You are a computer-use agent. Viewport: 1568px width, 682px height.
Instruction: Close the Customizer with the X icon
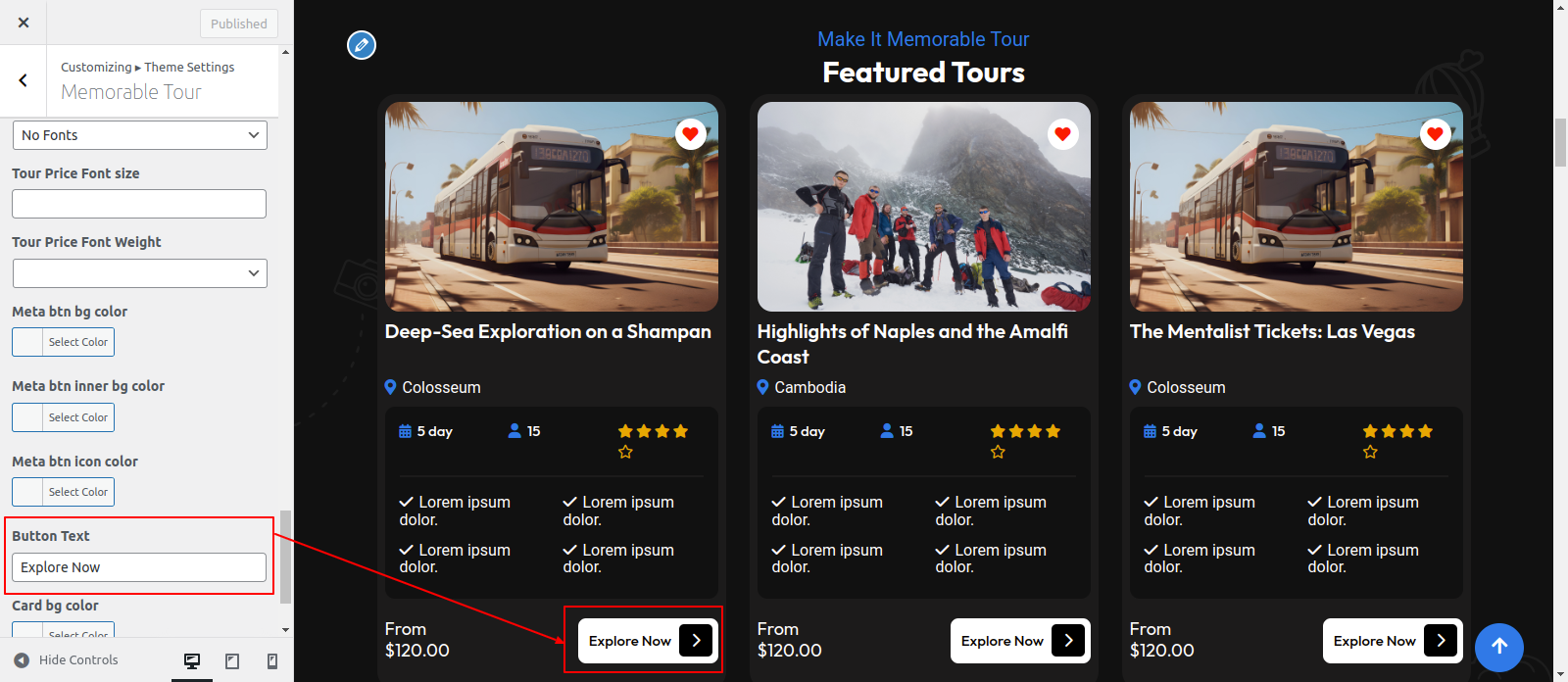tap(24, 23)
